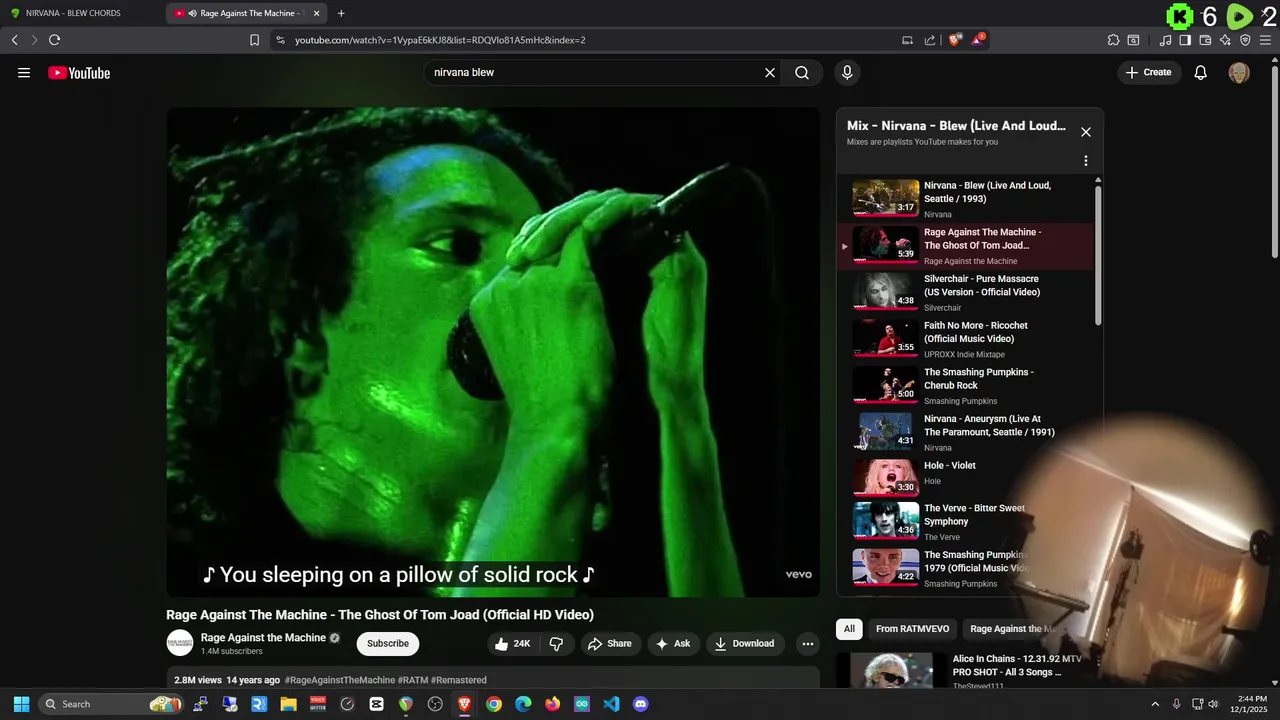Open Discord from taskbar
The height and width of the screenshot is (720, 1280).
(641, 704)
